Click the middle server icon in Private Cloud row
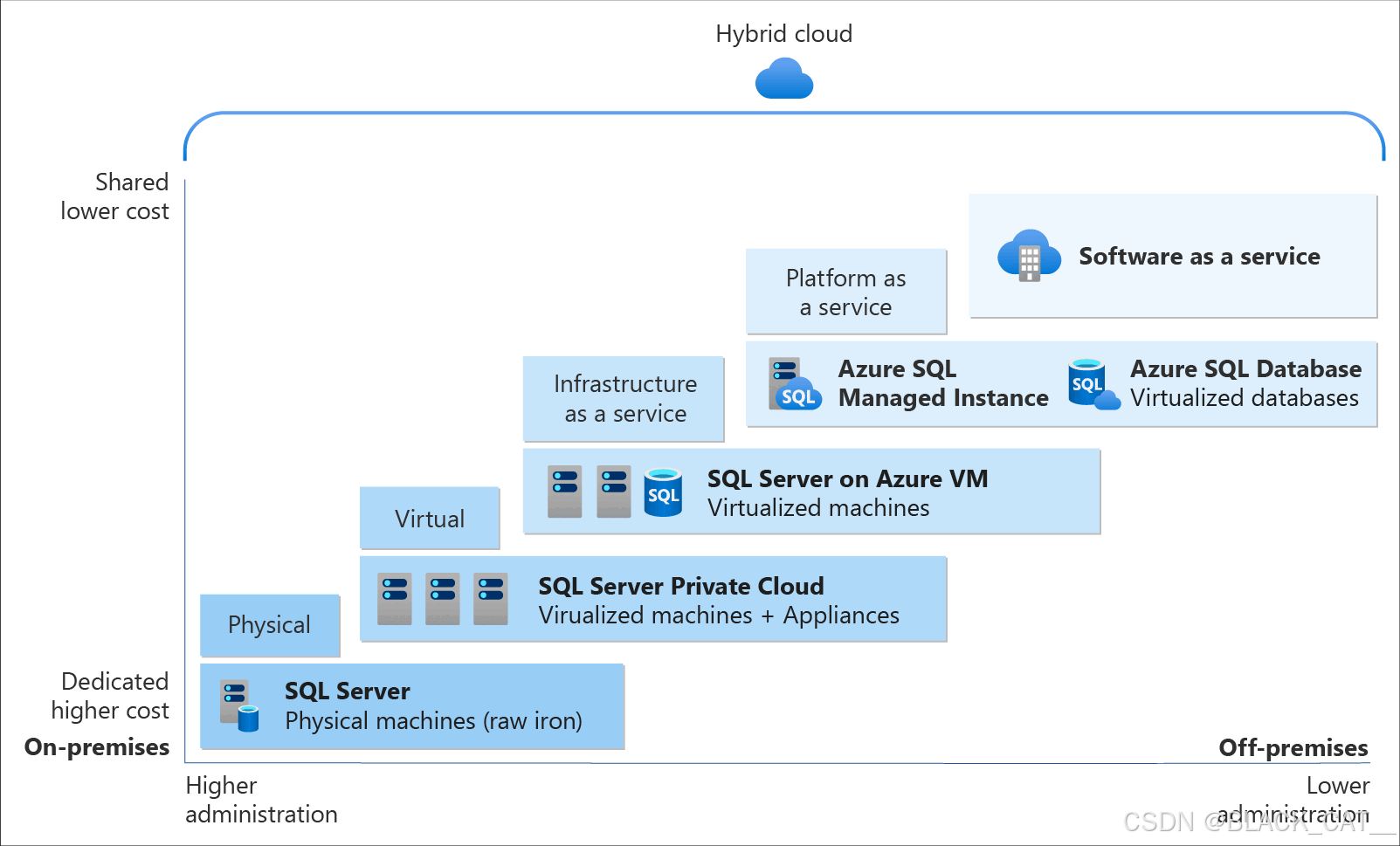Screen dimensions: 1400x846 443,599
